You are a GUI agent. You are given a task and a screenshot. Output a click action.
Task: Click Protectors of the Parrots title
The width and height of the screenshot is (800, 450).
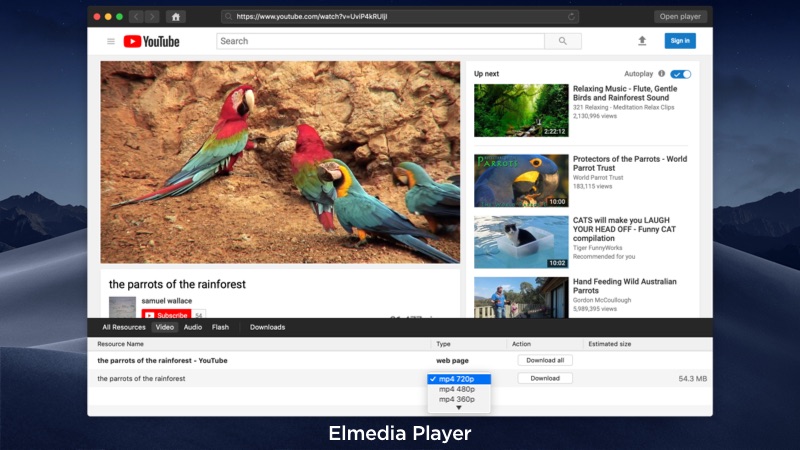coord(630,163)
